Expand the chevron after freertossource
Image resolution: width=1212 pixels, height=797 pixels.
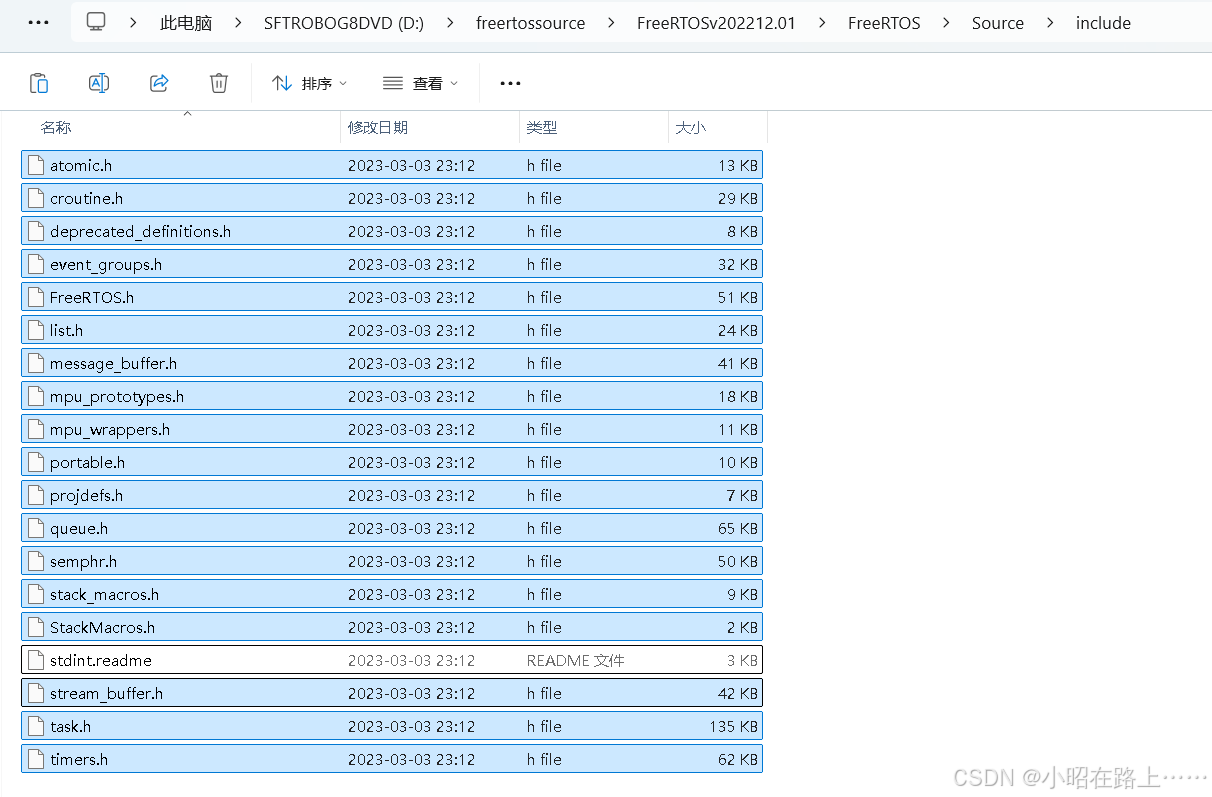pyautogui.click(x=611, y=22)
